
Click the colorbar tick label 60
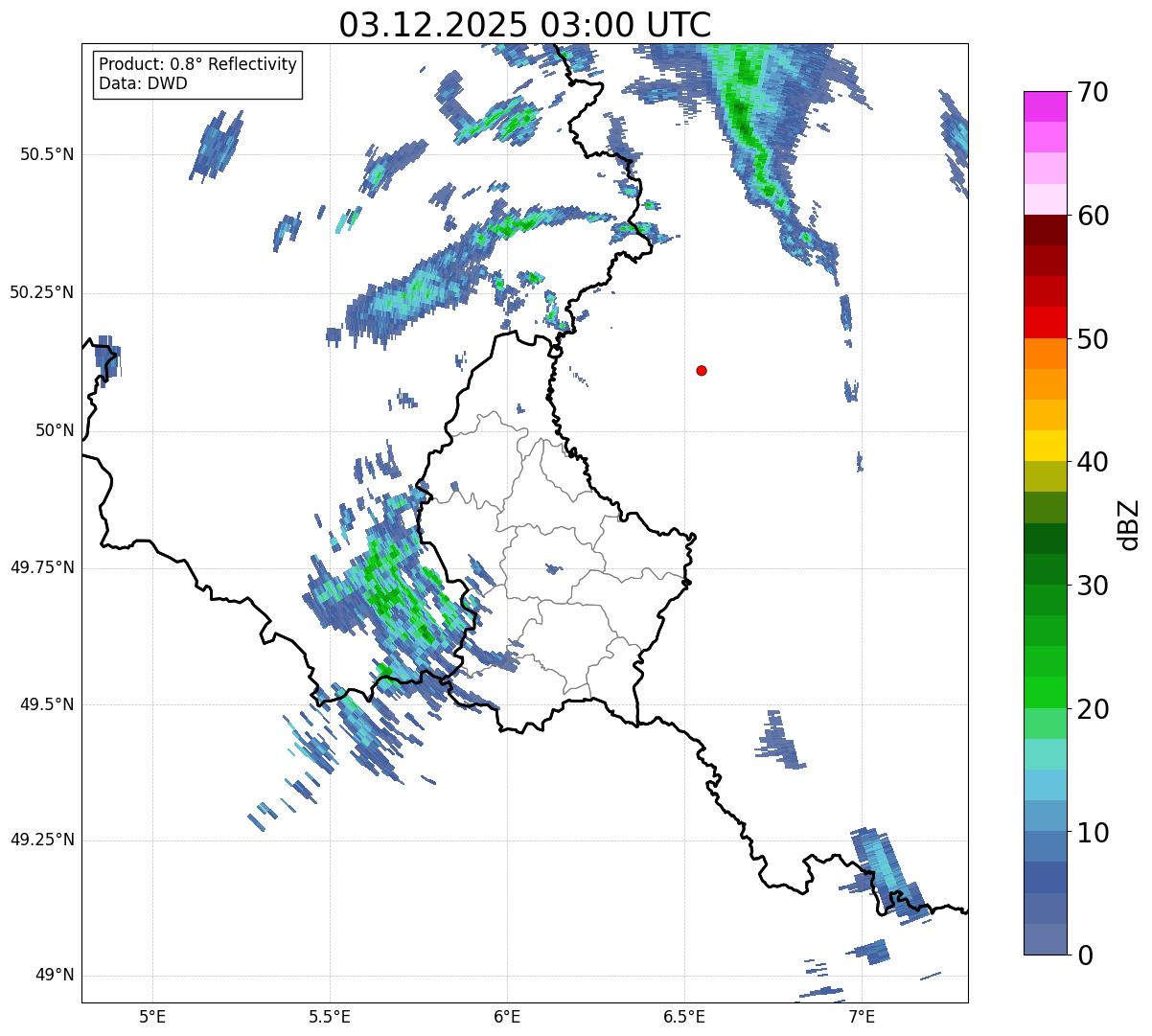(x=1092, y=216)
